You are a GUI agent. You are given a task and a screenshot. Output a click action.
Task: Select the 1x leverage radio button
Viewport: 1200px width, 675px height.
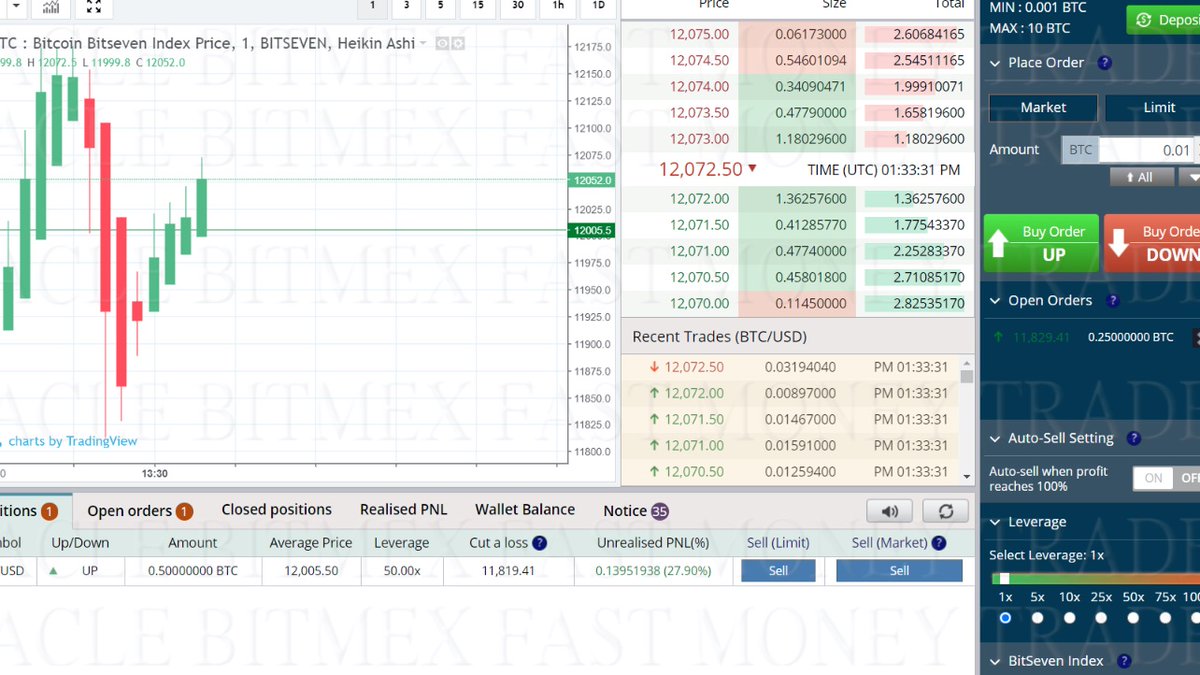tap(1005, 618)
